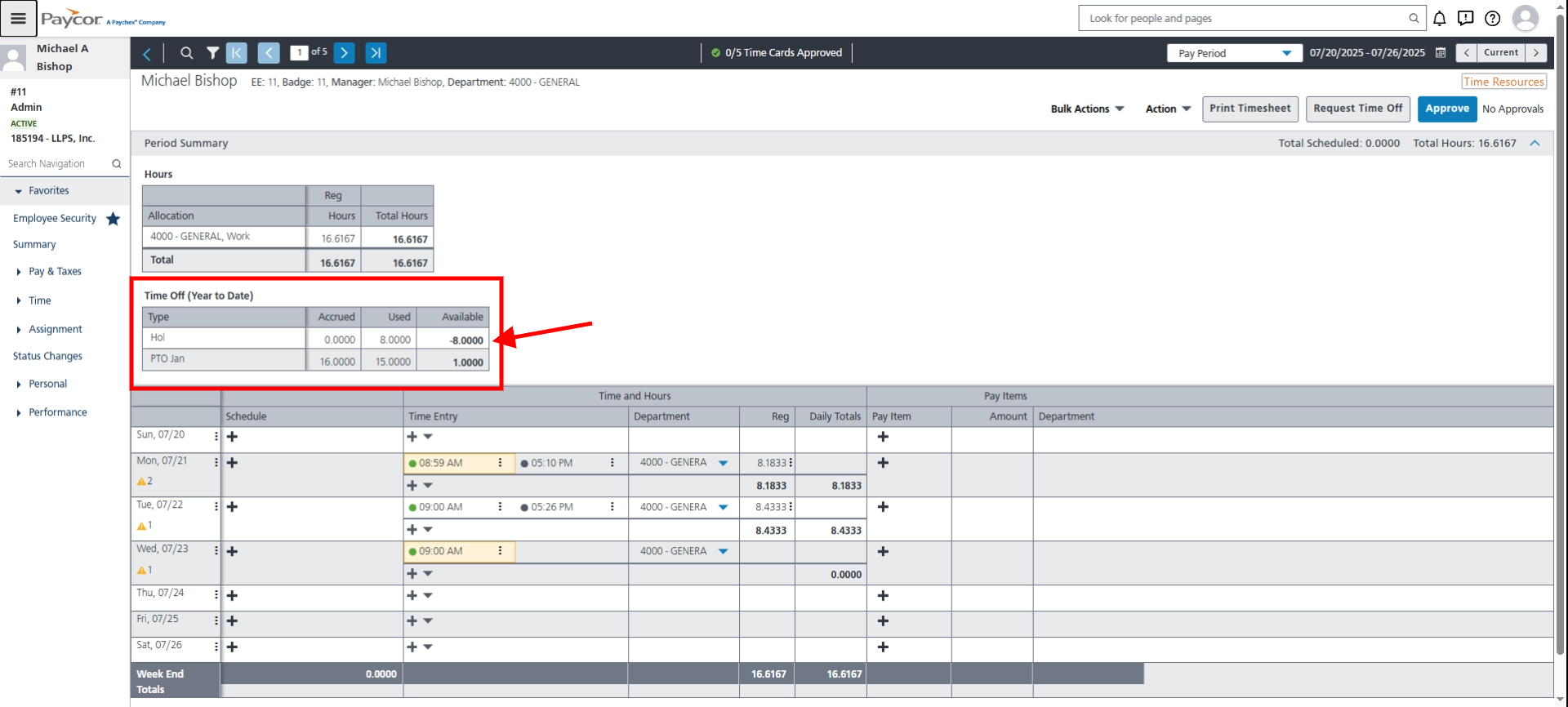Open the Time Resources link

pos(1503,82)
